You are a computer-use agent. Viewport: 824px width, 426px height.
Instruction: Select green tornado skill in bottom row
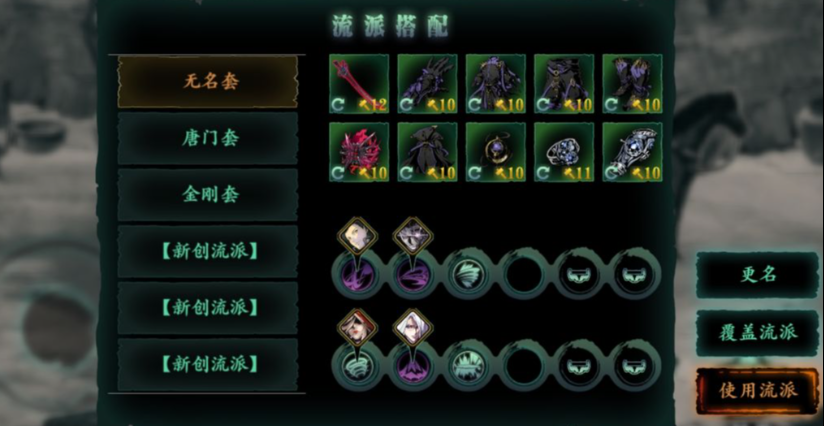click(x=357, y=366)
